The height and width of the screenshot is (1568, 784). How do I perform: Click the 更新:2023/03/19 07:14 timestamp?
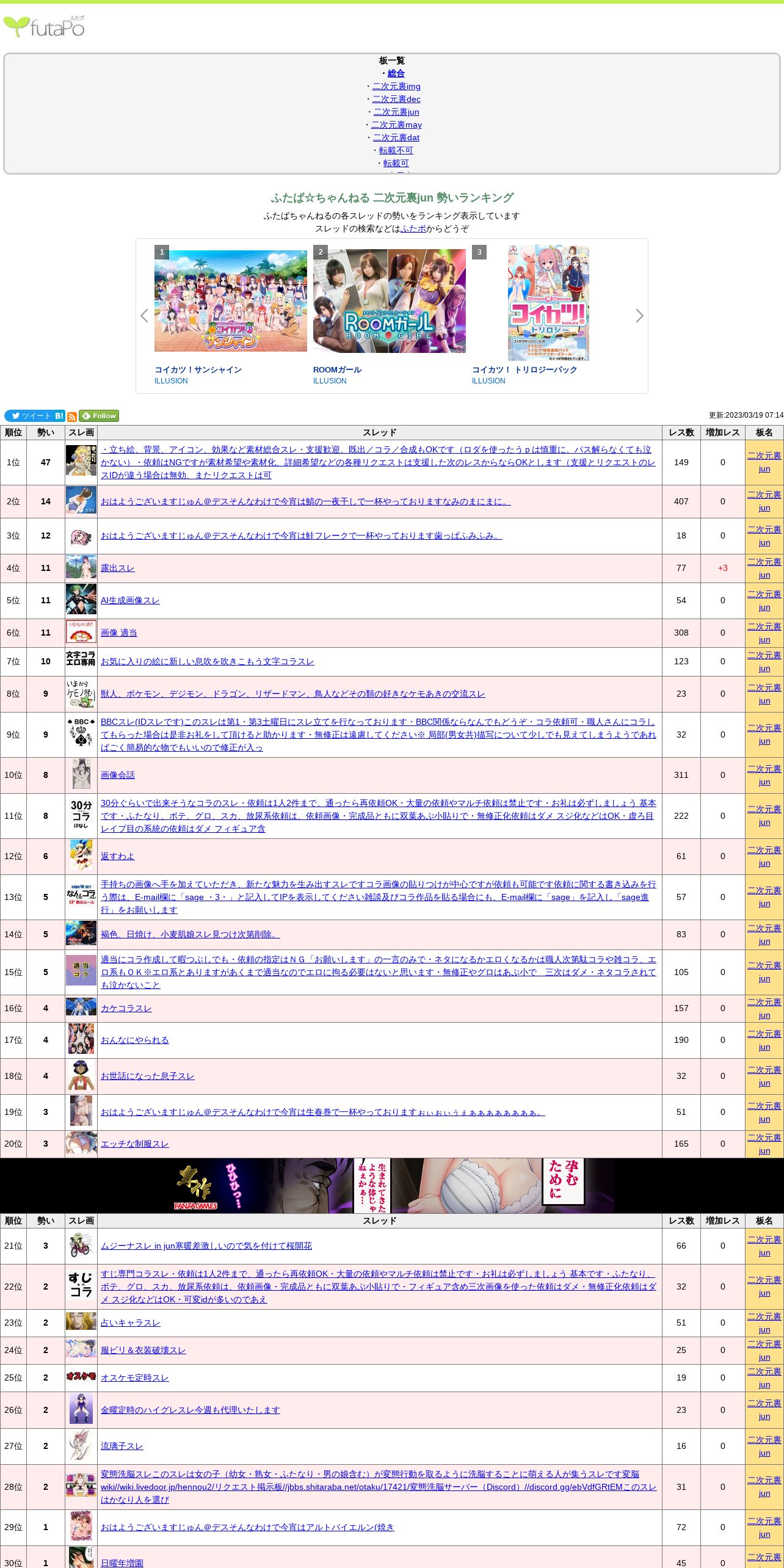click(746, 415)
